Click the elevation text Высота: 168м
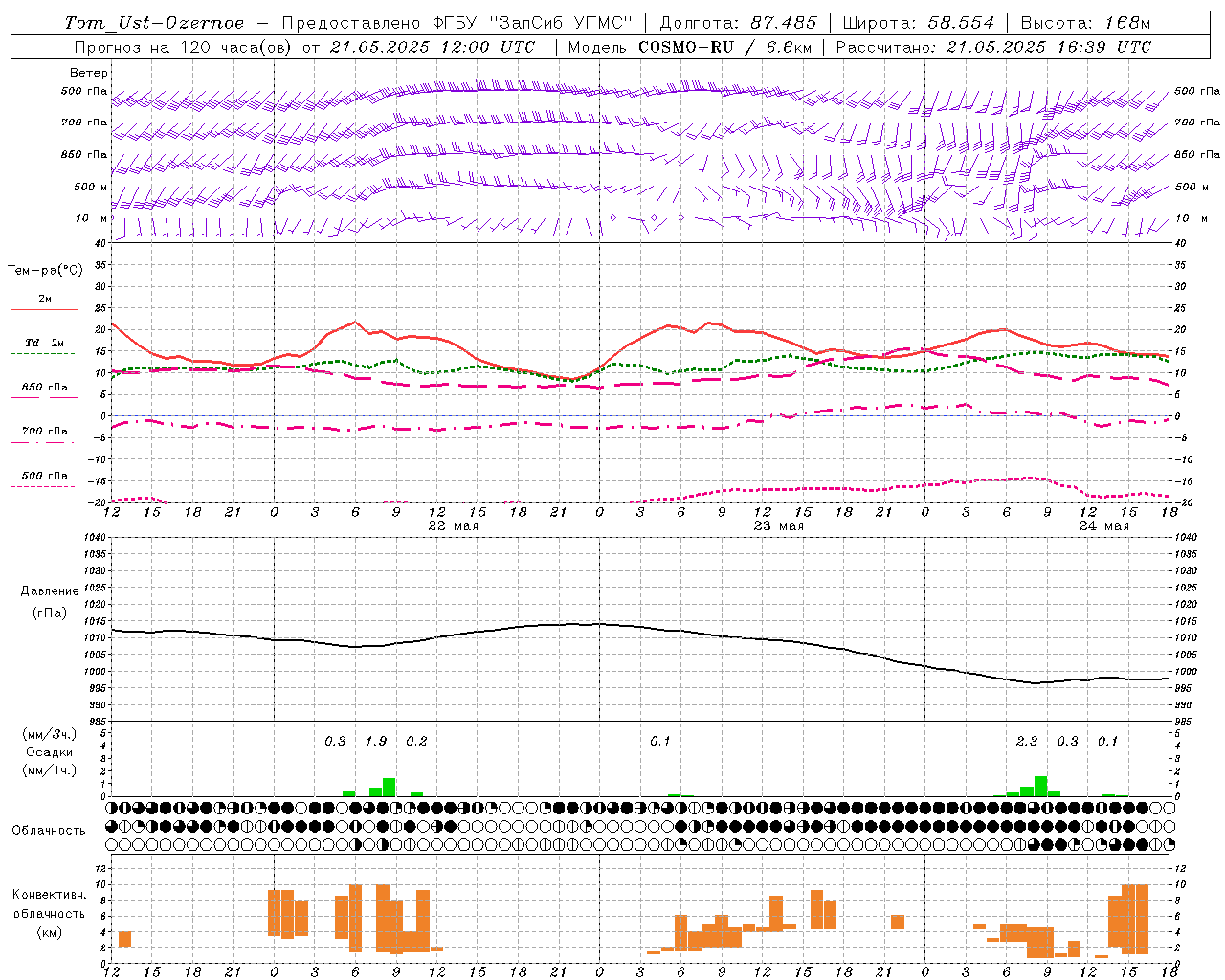This screenshot has width=1225, height=980. tap(1085, 23)
